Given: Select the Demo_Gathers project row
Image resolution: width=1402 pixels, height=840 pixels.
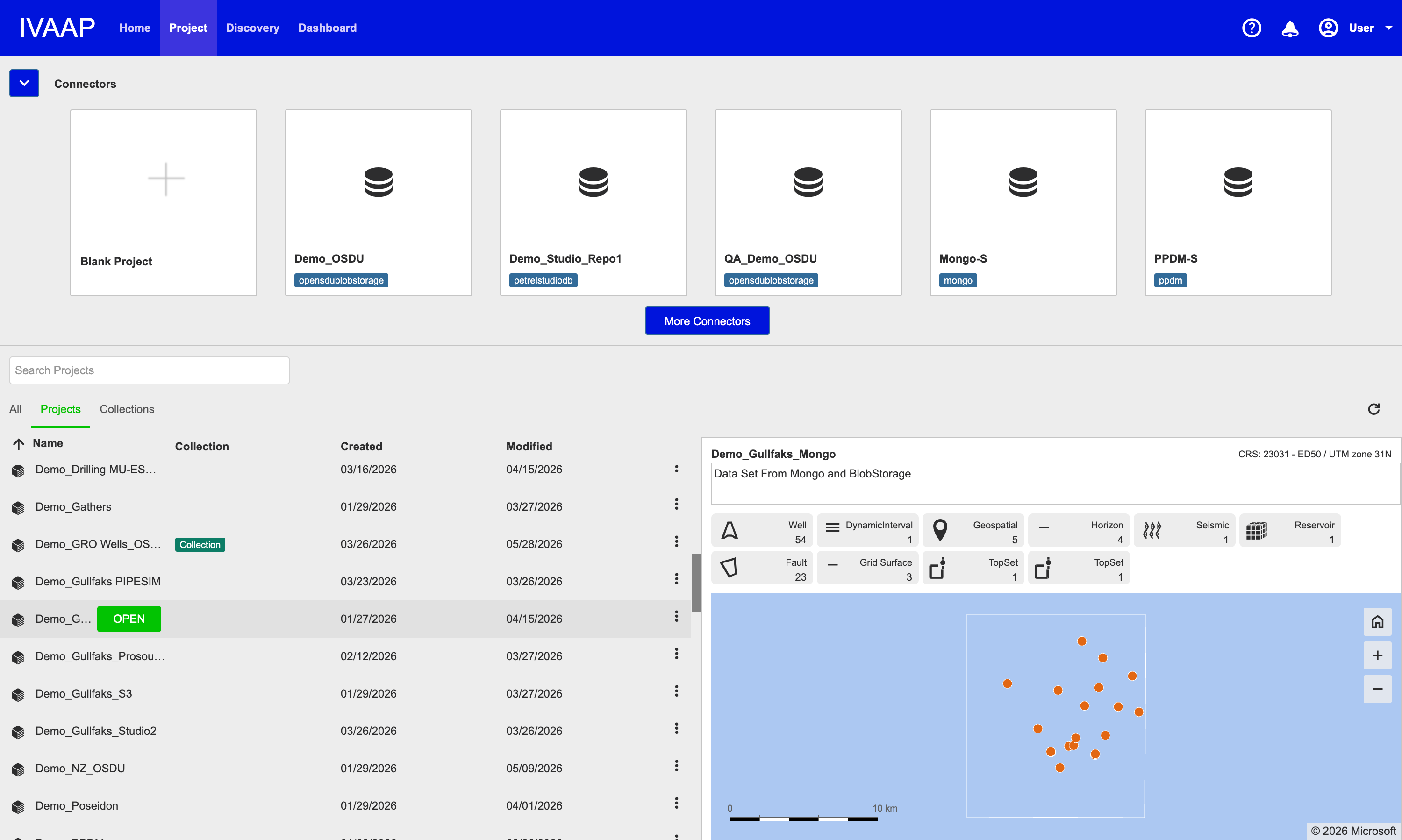Looking at the screenshot, I should pos(345,506).
